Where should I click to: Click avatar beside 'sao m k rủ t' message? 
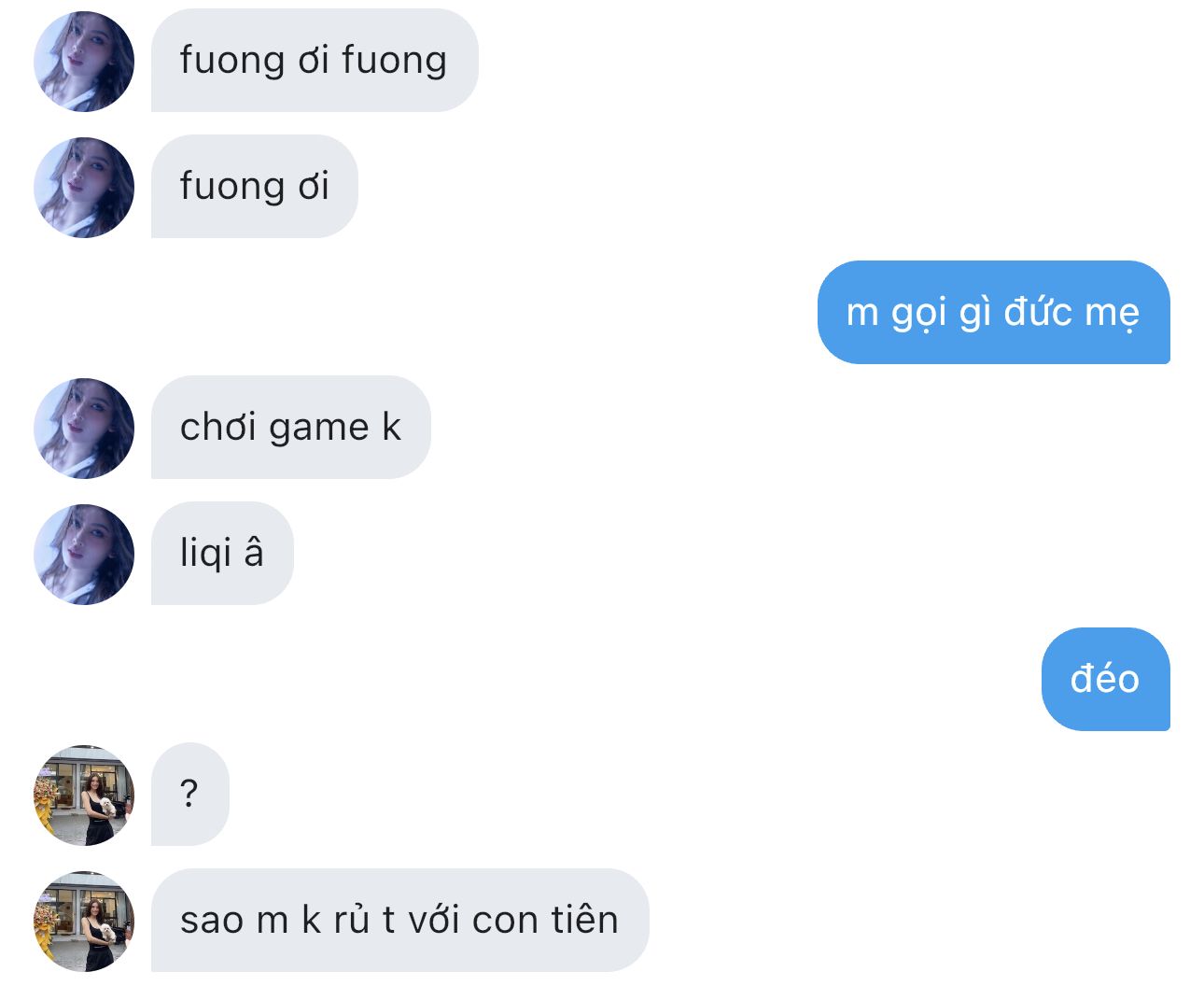point(84,922)
